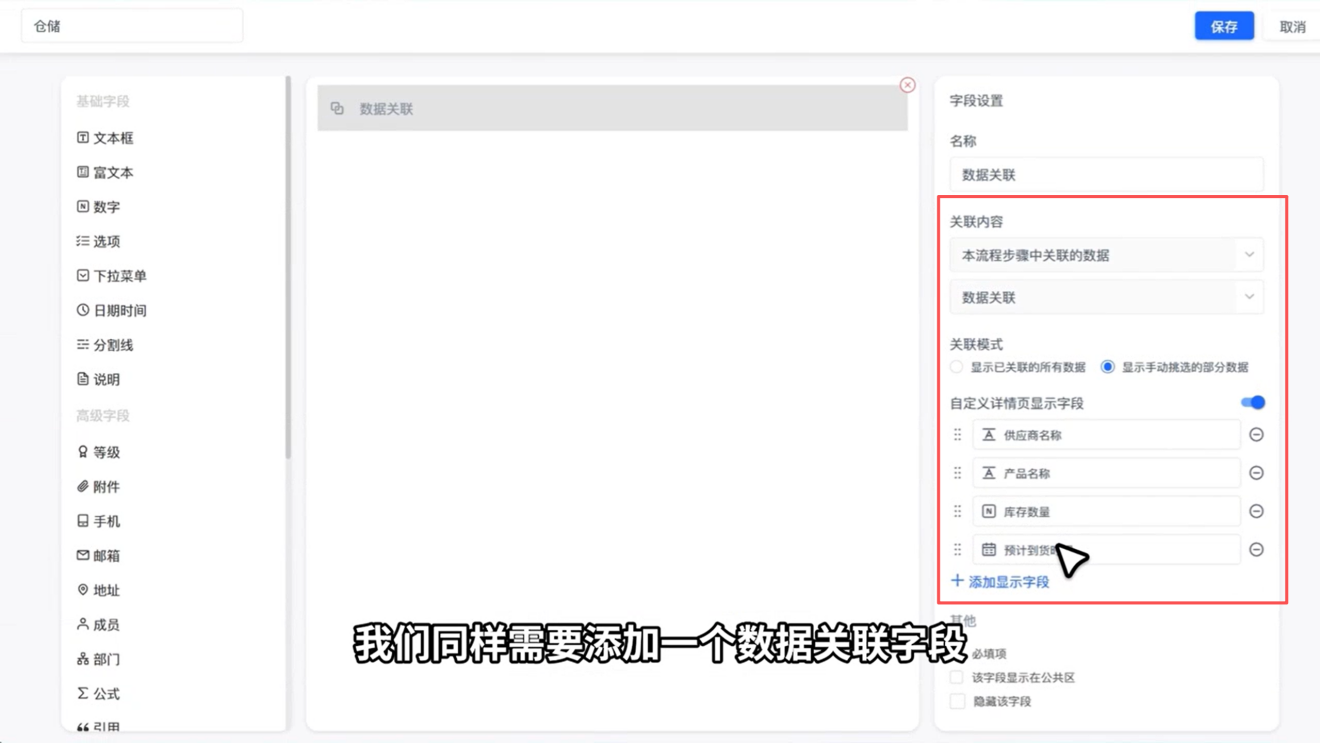The image size is (1320, 743).
Task: Check 该字段显示在公共区 checkbox
Action: point(957,677)
